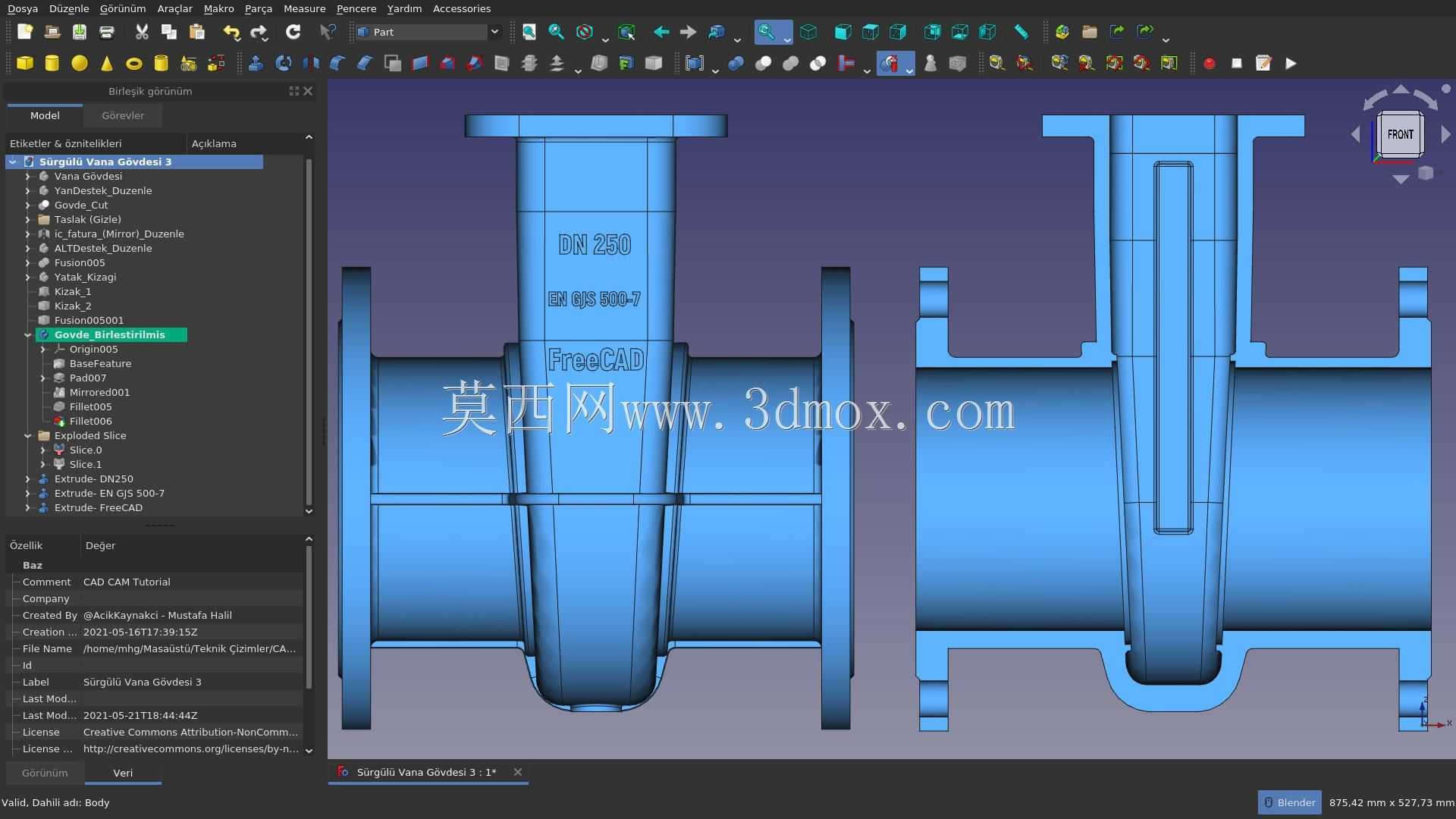Undo the last action

coord(231,32)
